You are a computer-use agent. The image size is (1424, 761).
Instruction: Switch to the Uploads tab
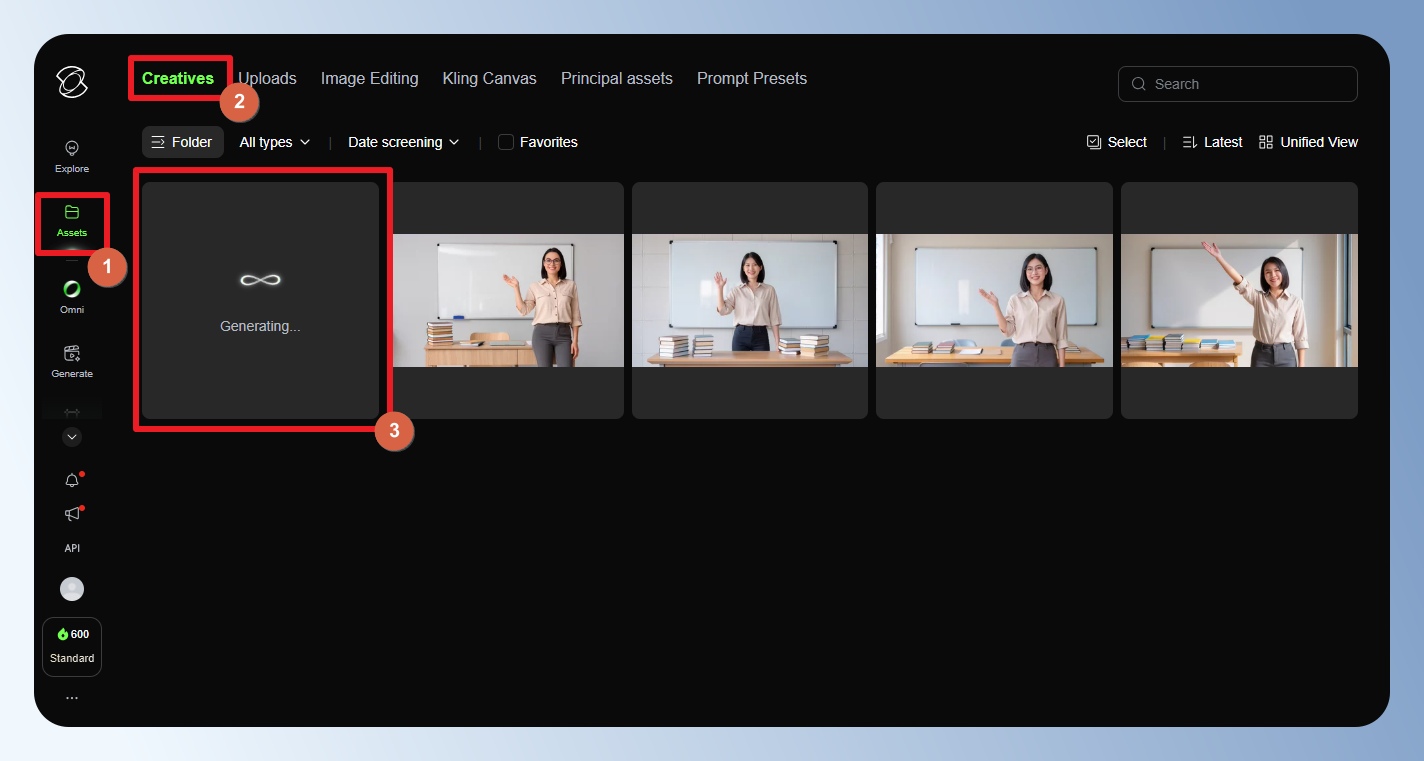tap(267, 78)
